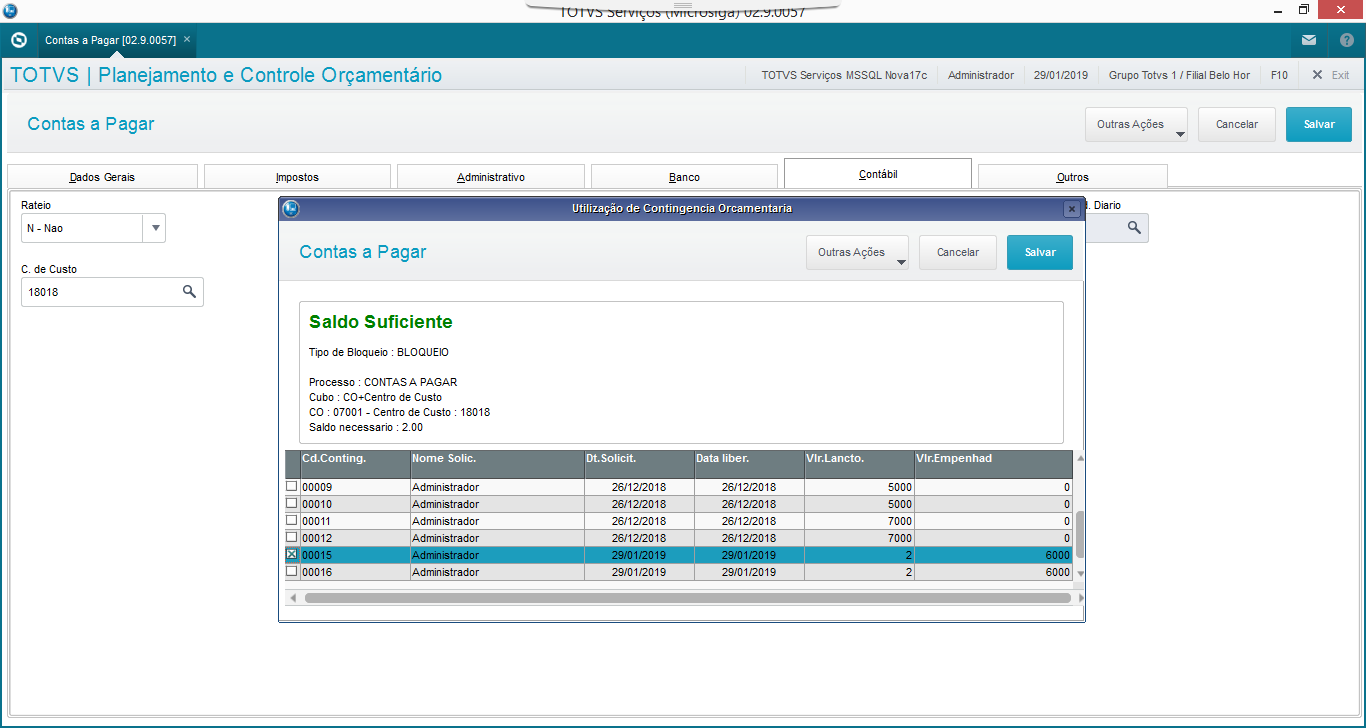This screenshot has width=1366, height=728.
Task: Click the table scroll up arrow
Action: [1080, 458]
